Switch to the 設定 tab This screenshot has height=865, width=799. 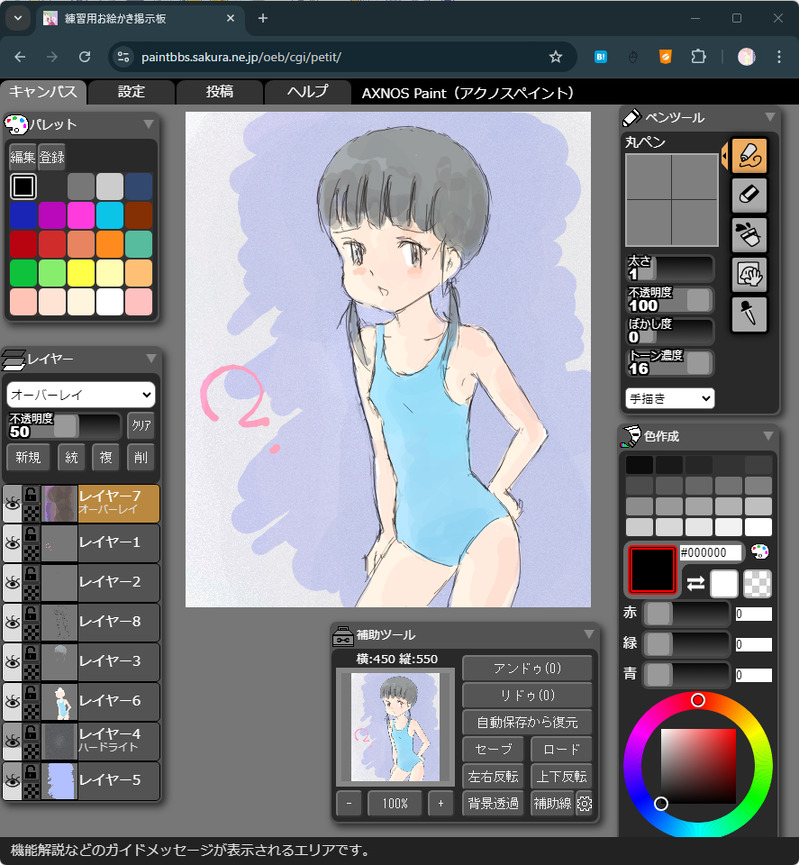pos(131,92)
